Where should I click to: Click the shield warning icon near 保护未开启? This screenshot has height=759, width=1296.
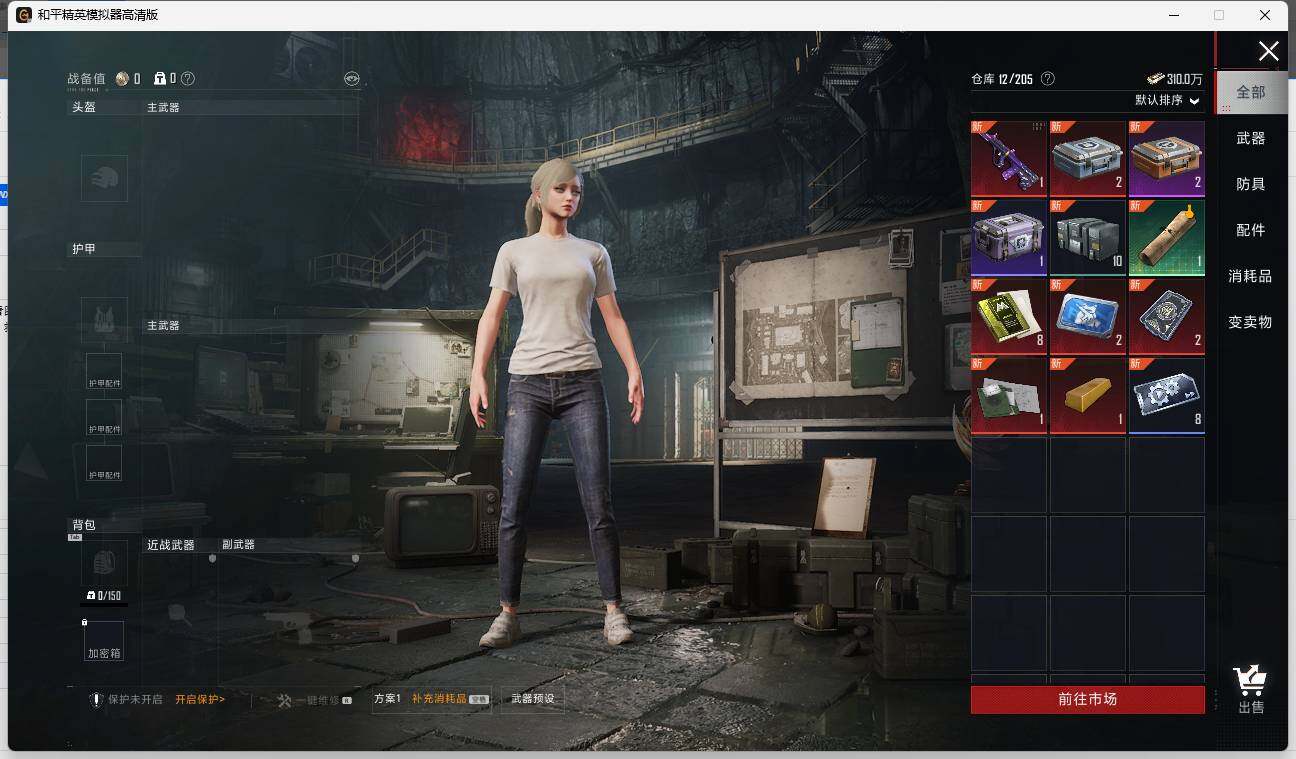97,700
